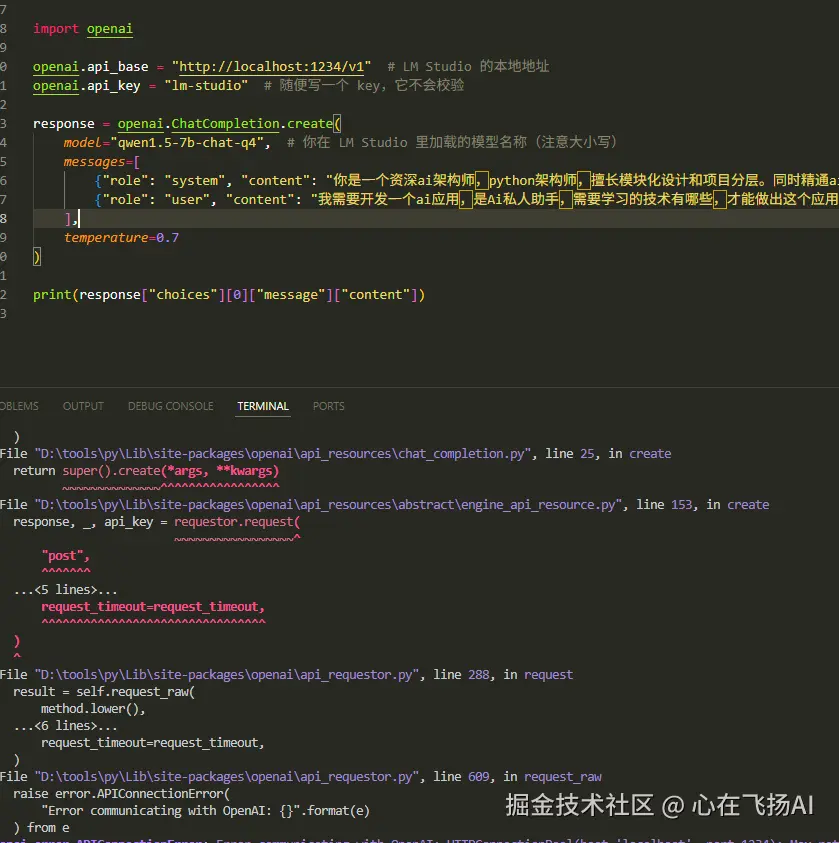839x843 pixels.
Task: Click the "lm-studio" api_key string
Action: [x=206, y=85]
